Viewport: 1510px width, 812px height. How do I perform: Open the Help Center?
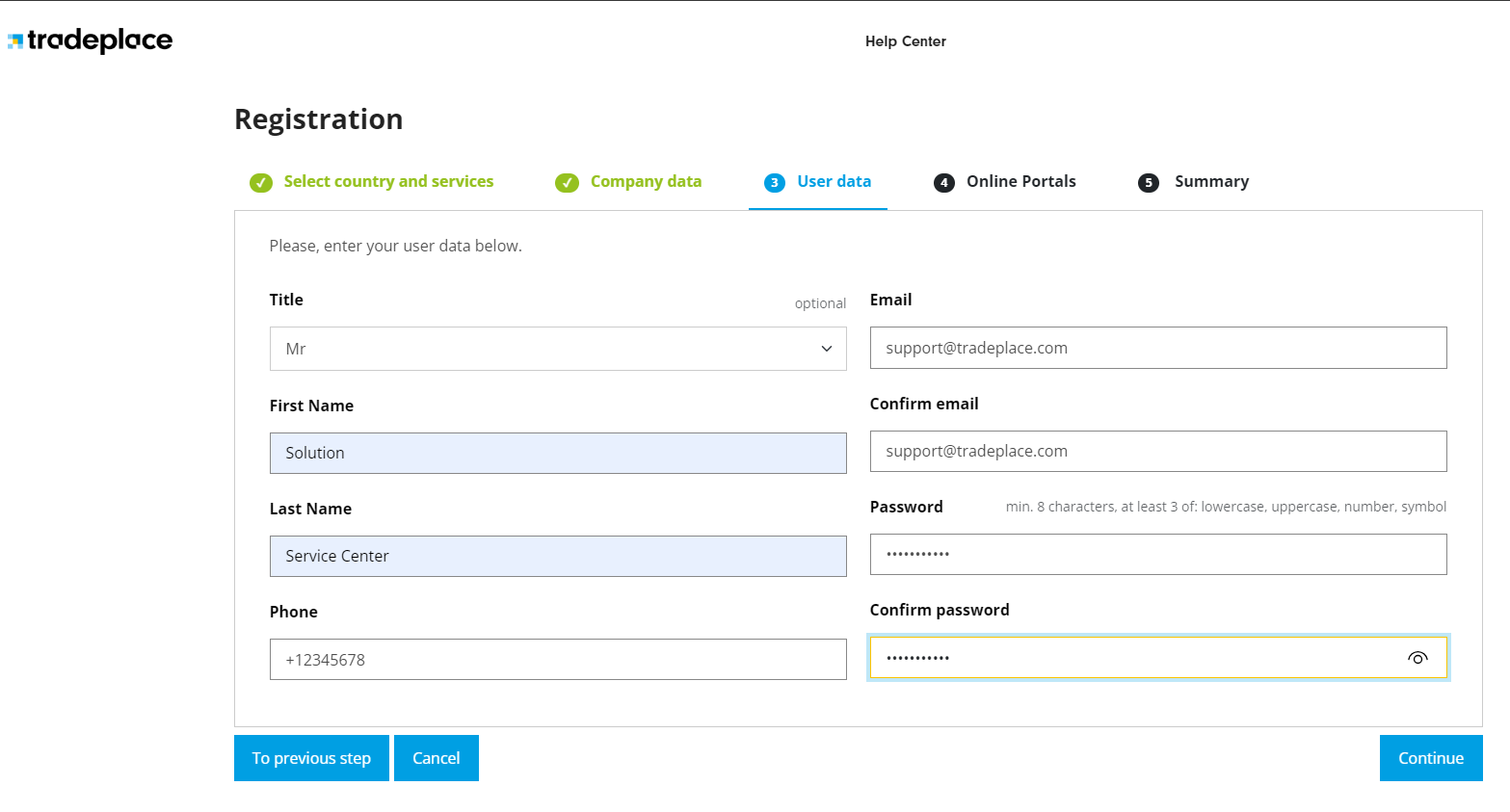coord(905,41)
